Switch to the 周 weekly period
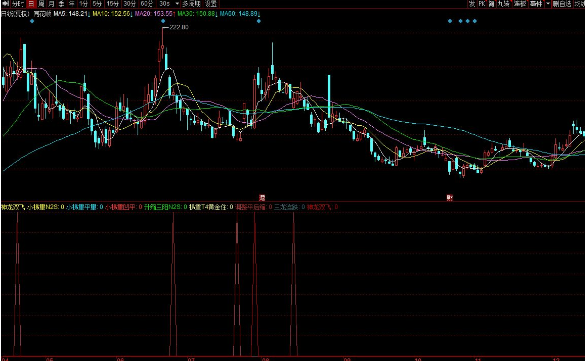 click(x=41, y=4)
